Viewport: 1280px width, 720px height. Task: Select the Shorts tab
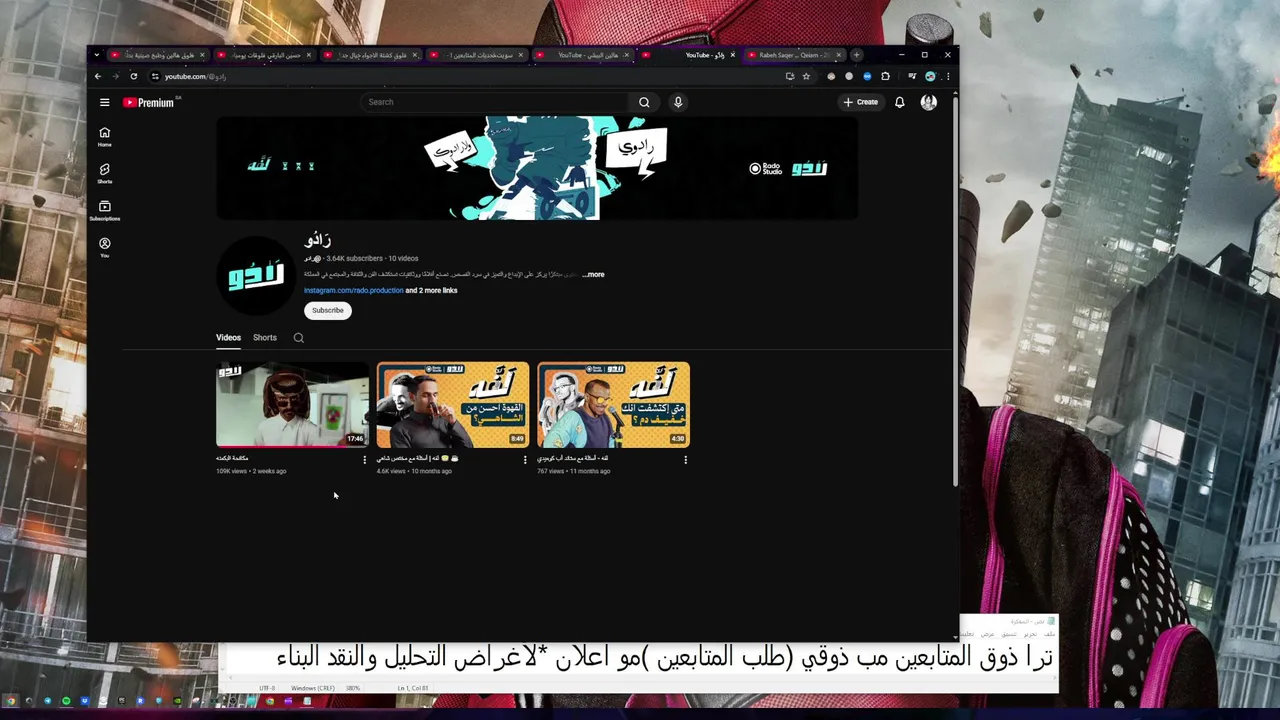(x=265, y=338)
